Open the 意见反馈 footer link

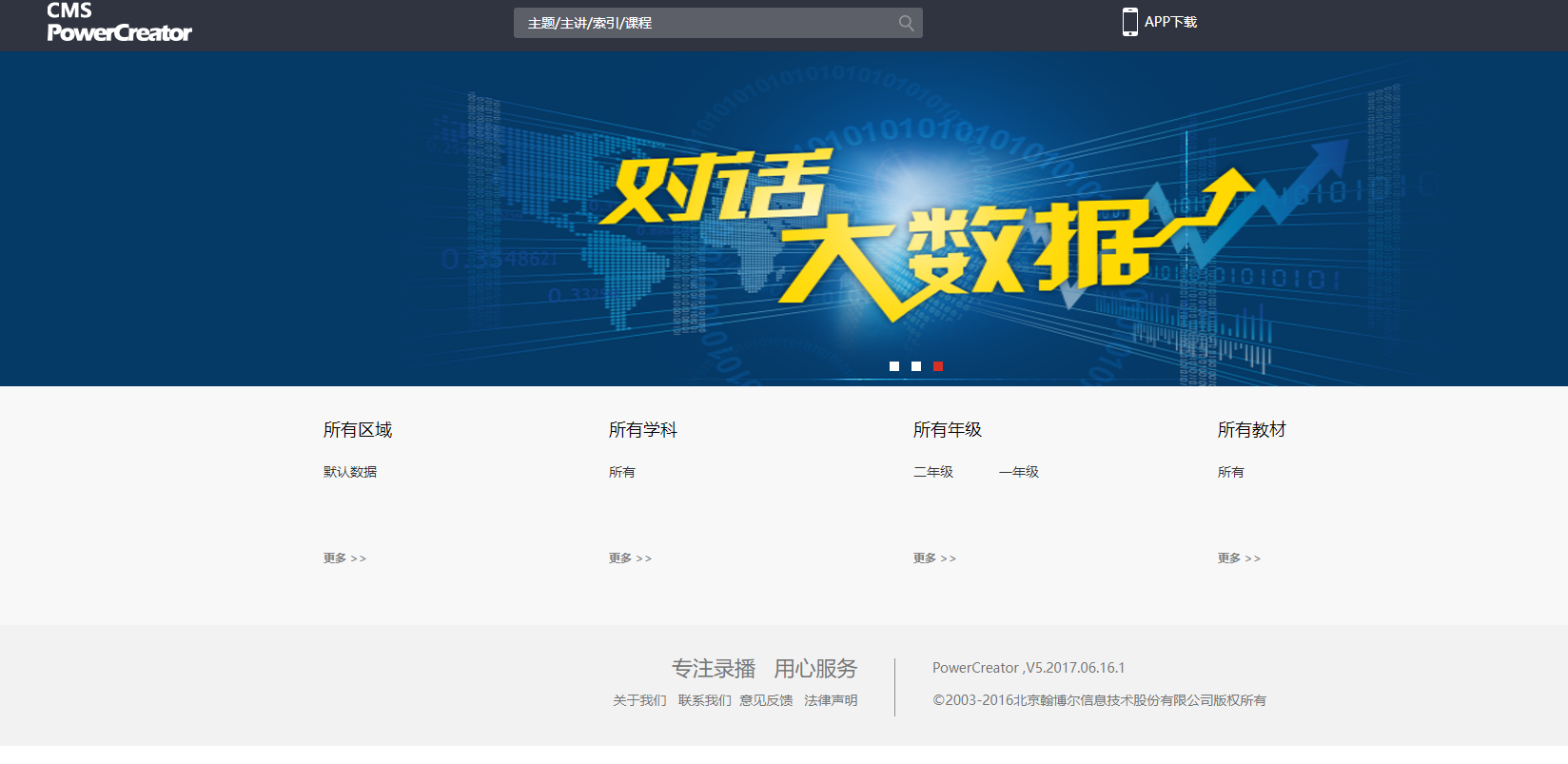(766, 700)
